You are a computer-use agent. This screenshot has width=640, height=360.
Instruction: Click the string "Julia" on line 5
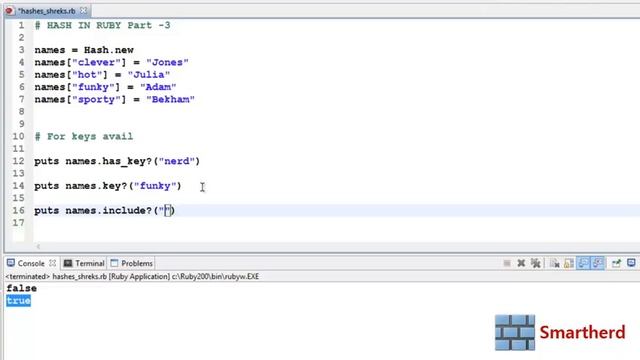click(149, 75)
